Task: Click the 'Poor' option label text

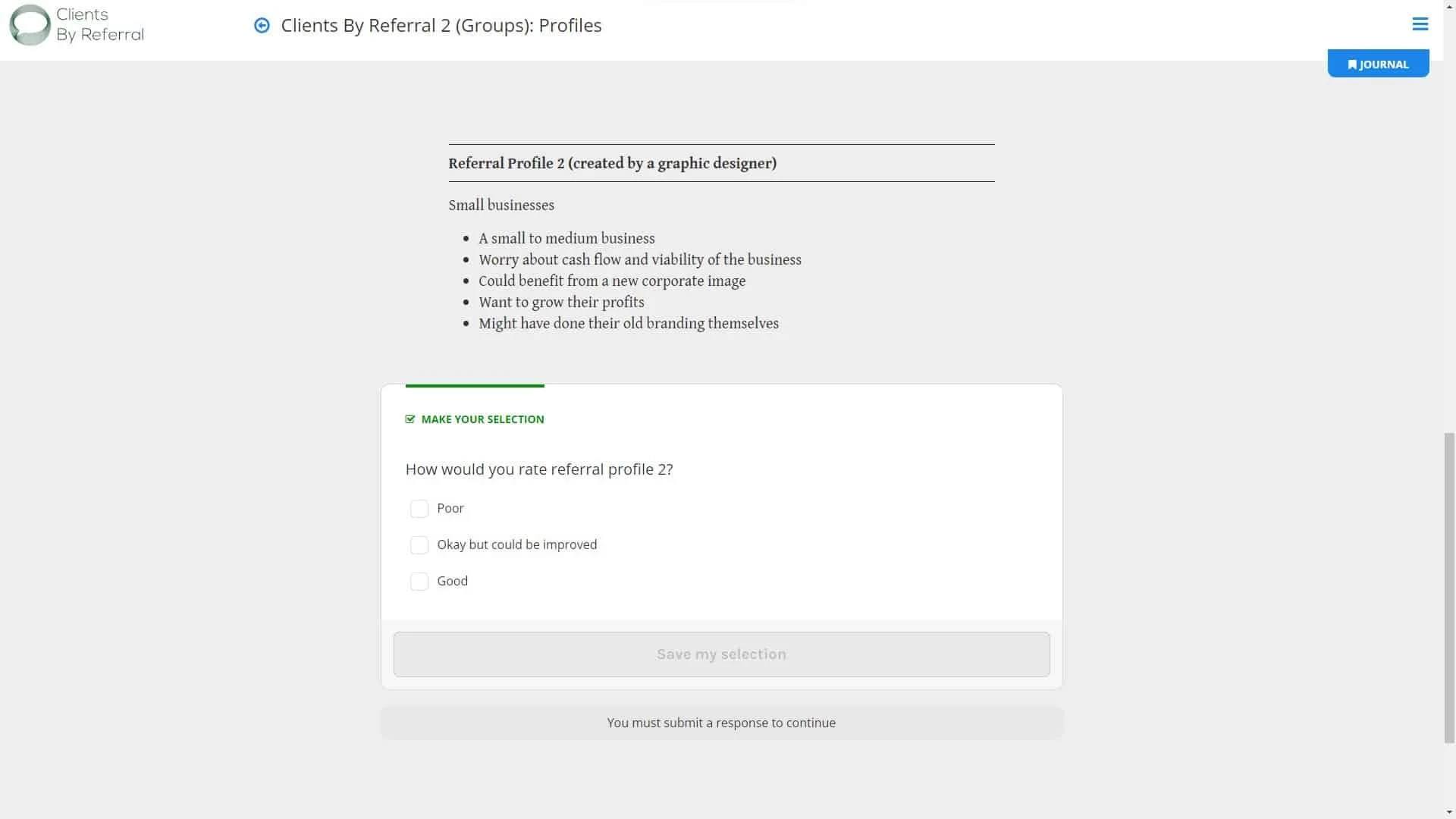Action: coord(450,508)
